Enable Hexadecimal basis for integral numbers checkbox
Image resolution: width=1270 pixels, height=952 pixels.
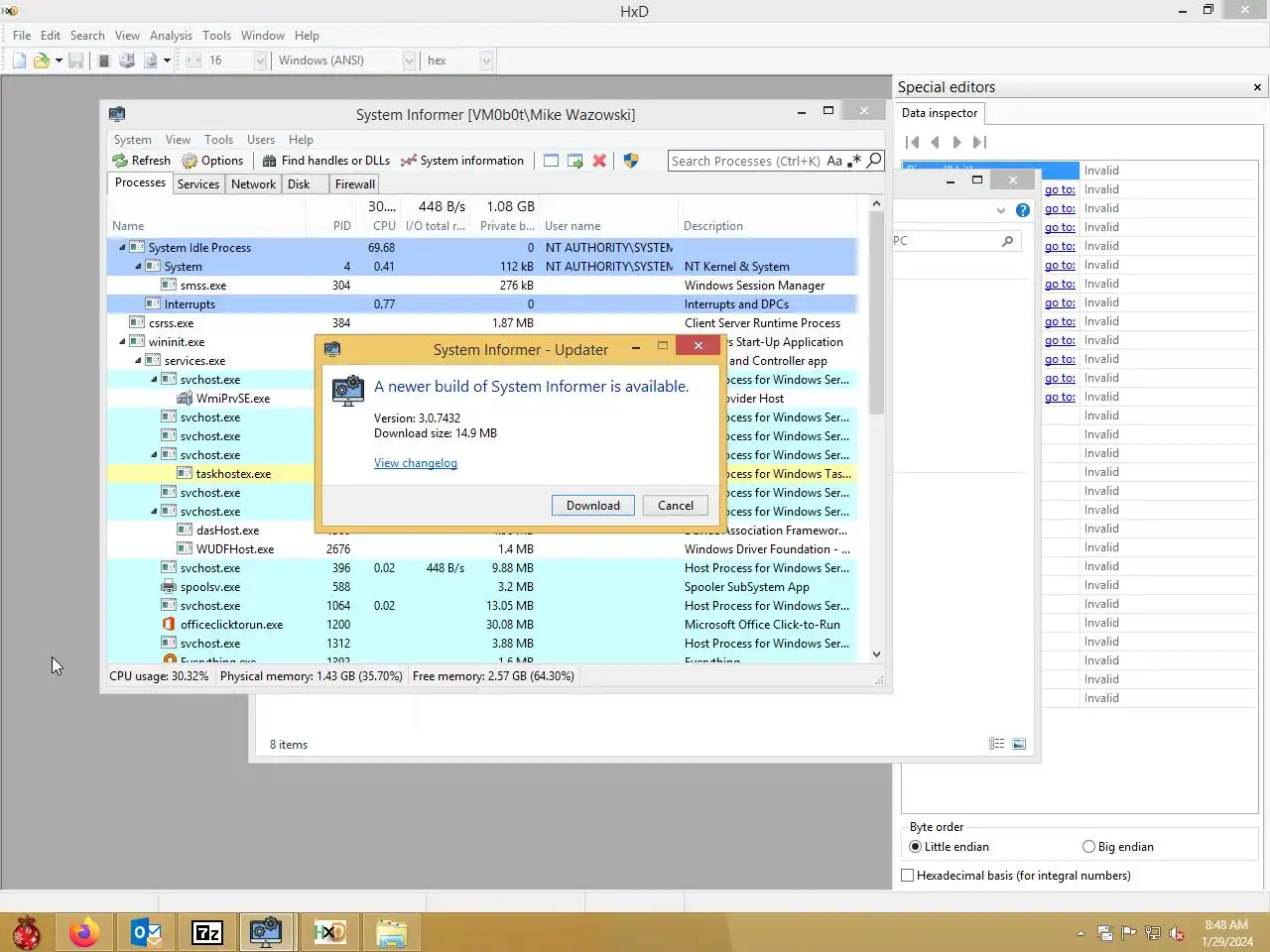point(908,876)
